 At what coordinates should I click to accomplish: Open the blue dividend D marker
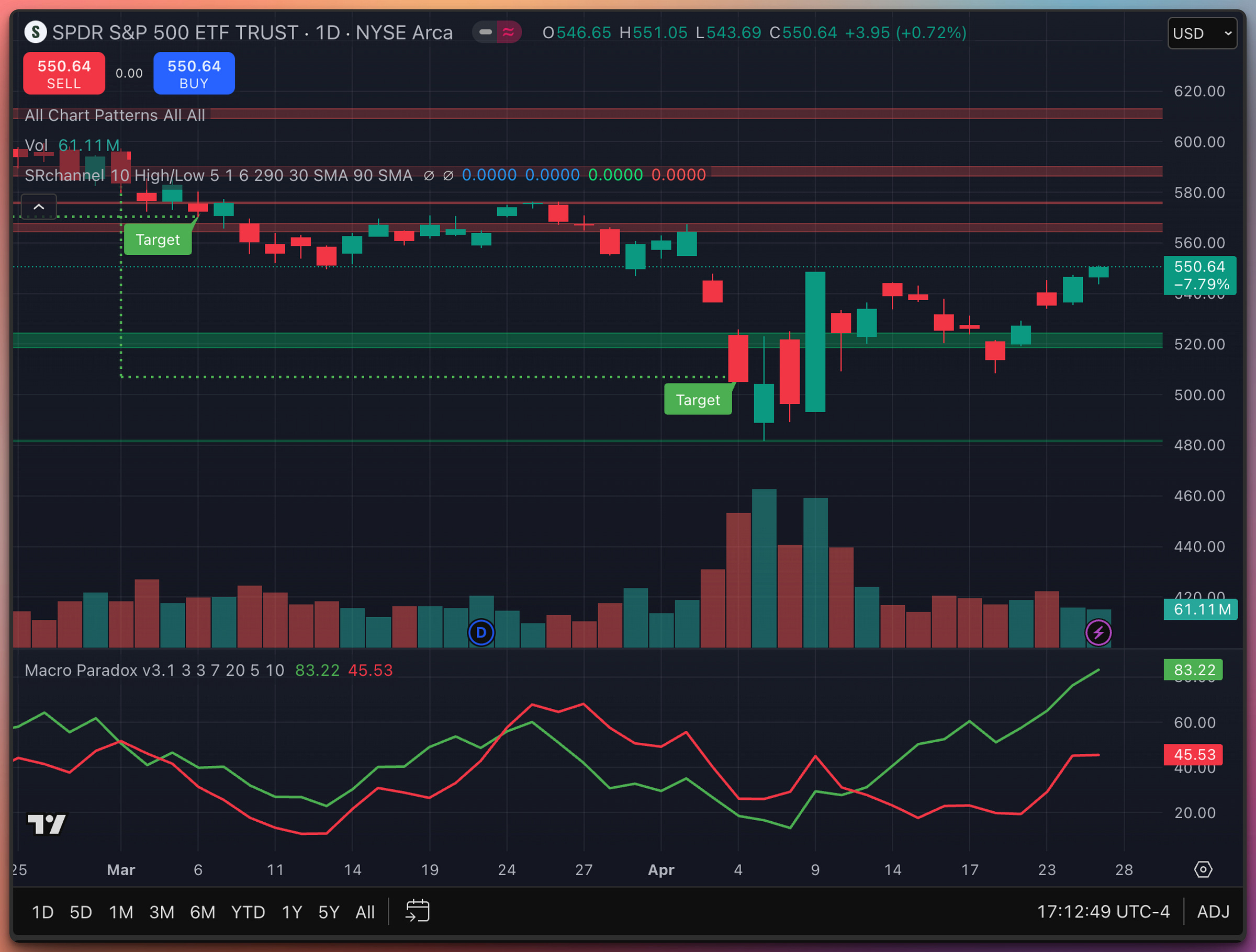point(481,632)
